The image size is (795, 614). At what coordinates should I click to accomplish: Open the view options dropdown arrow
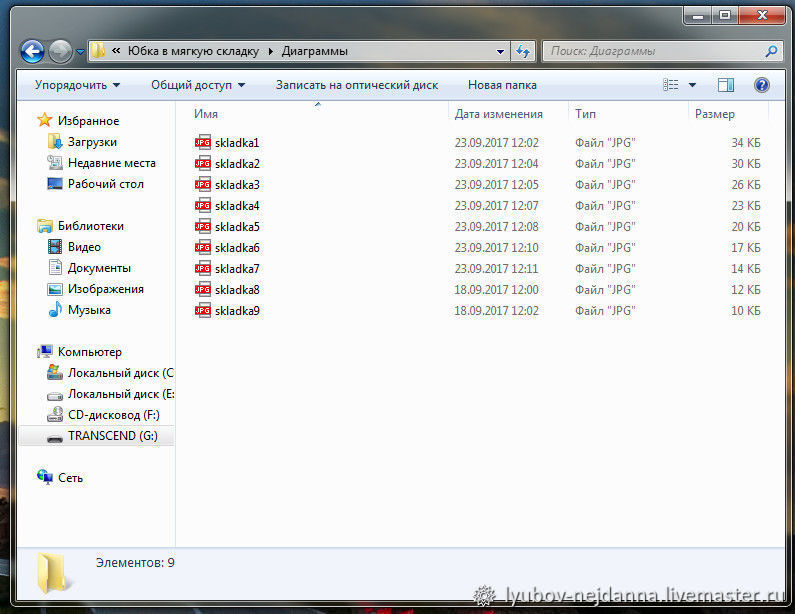[x=692, y=85]
